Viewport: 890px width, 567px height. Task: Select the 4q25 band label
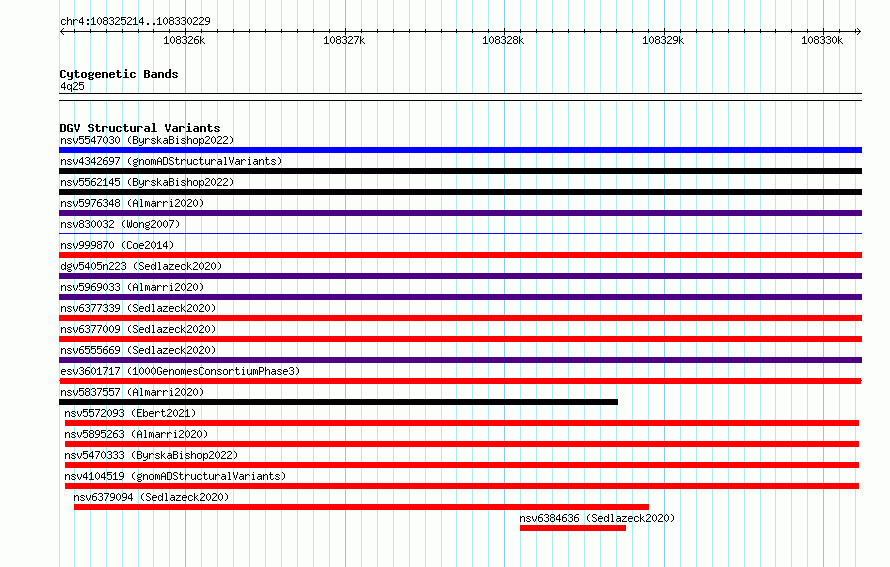pyautogui.click(x=72, y=86)
